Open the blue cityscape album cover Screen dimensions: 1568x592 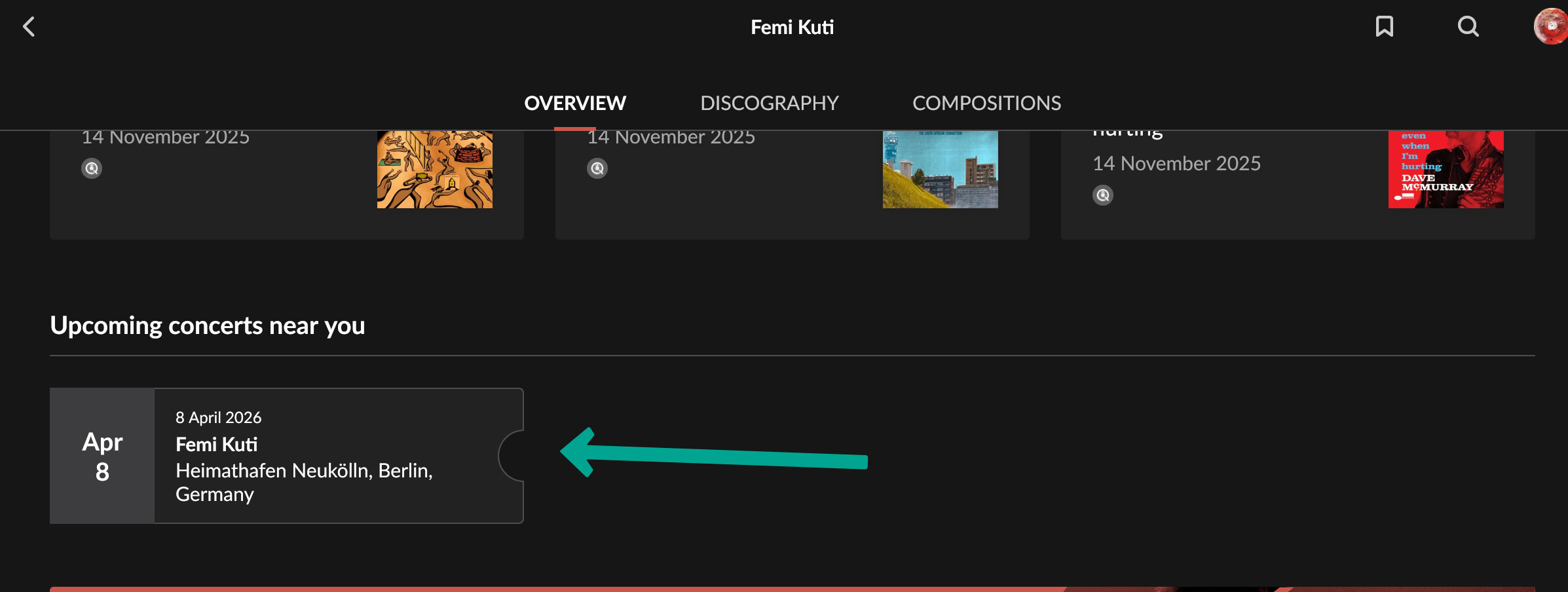pos(940,170)
